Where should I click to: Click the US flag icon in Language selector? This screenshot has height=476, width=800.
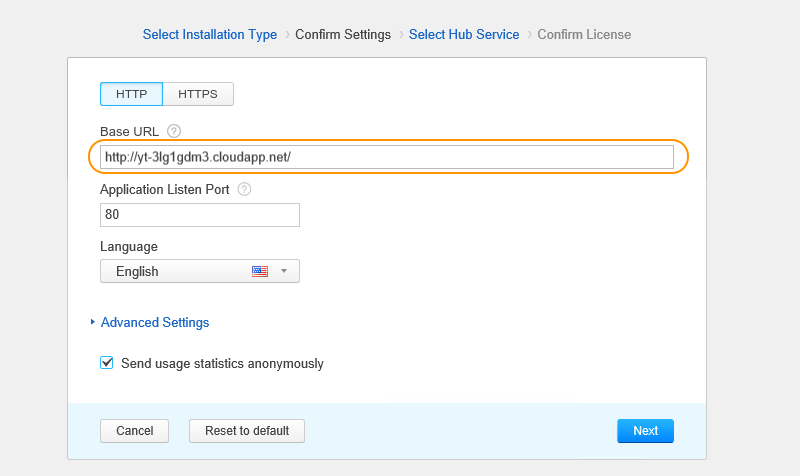pos(260,271)
